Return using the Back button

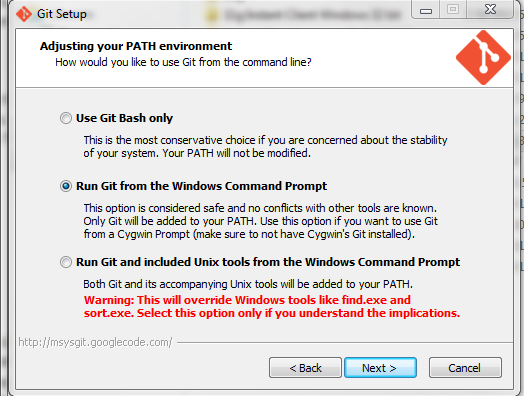click(305, 368)
